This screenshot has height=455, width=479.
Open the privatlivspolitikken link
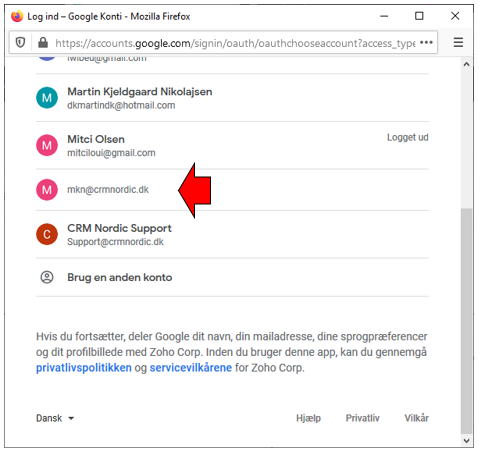pyautogui.click(x=84, y=368)
